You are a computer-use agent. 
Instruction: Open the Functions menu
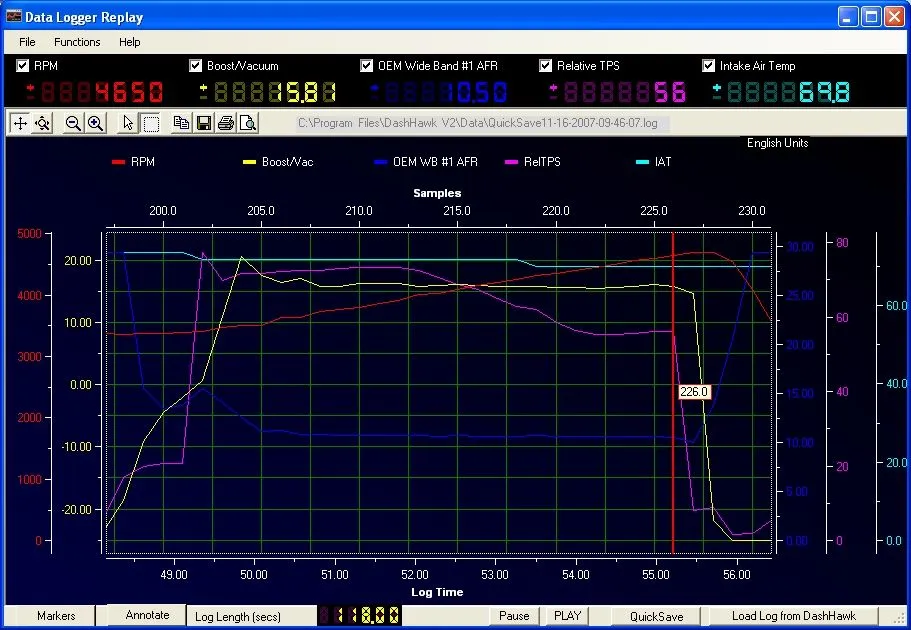coord(77,42)
